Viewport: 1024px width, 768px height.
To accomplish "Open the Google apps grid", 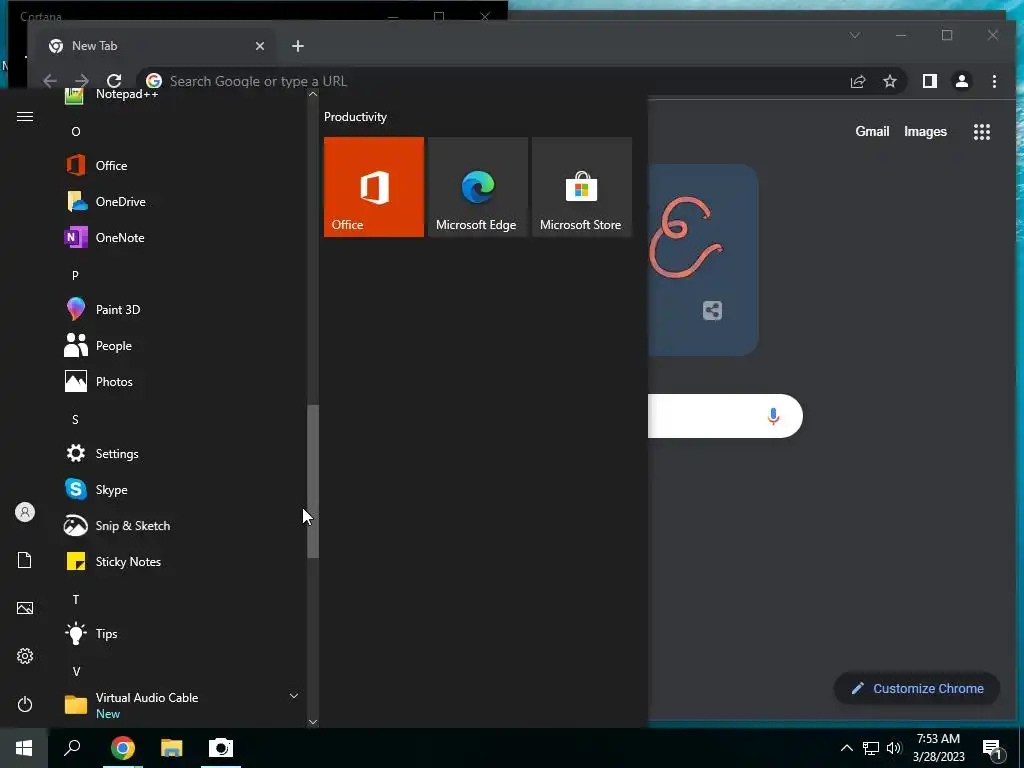I will pos(982,132).
